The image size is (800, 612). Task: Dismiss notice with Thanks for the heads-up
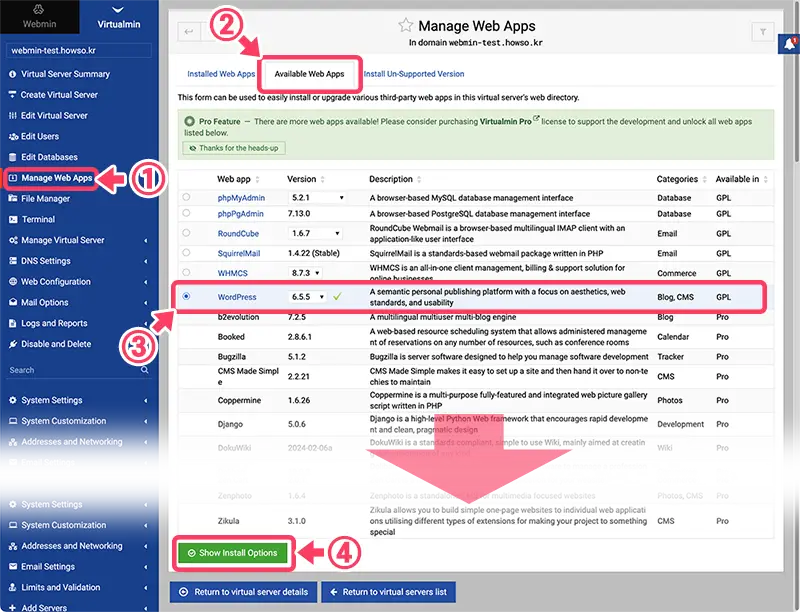coord(234,148)
